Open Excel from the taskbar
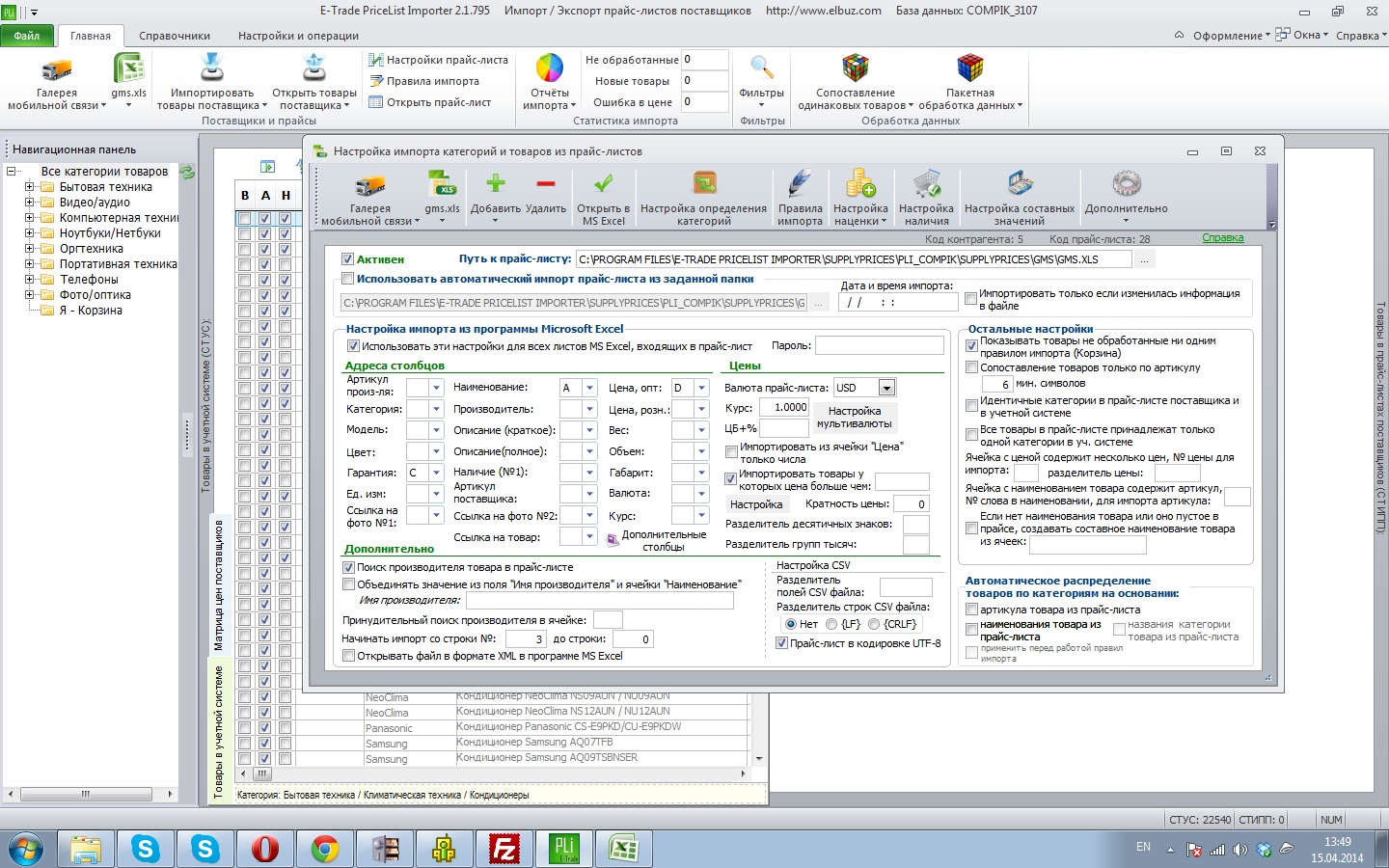This screenshot has height=868, width=1389. click(623, 849)
